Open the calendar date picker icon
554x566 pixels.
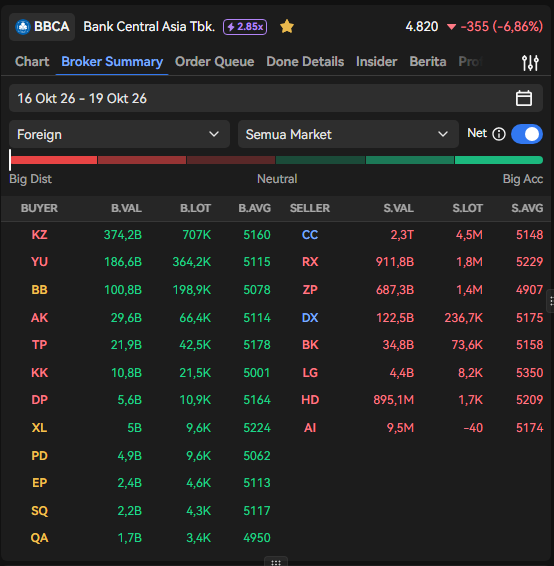click(x=524, y=98)
